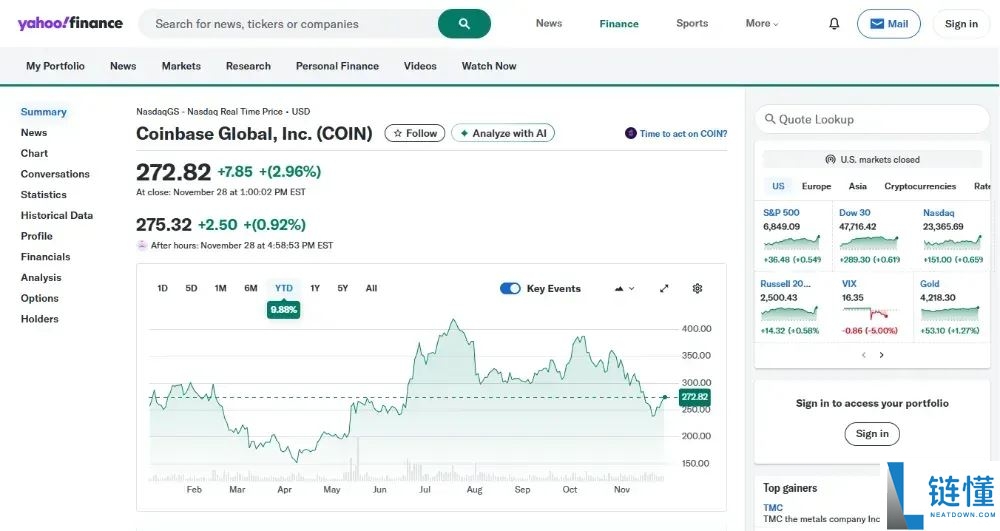Select YTD chart range
This screenshot has width=1000, height=531.
(284, 288)
